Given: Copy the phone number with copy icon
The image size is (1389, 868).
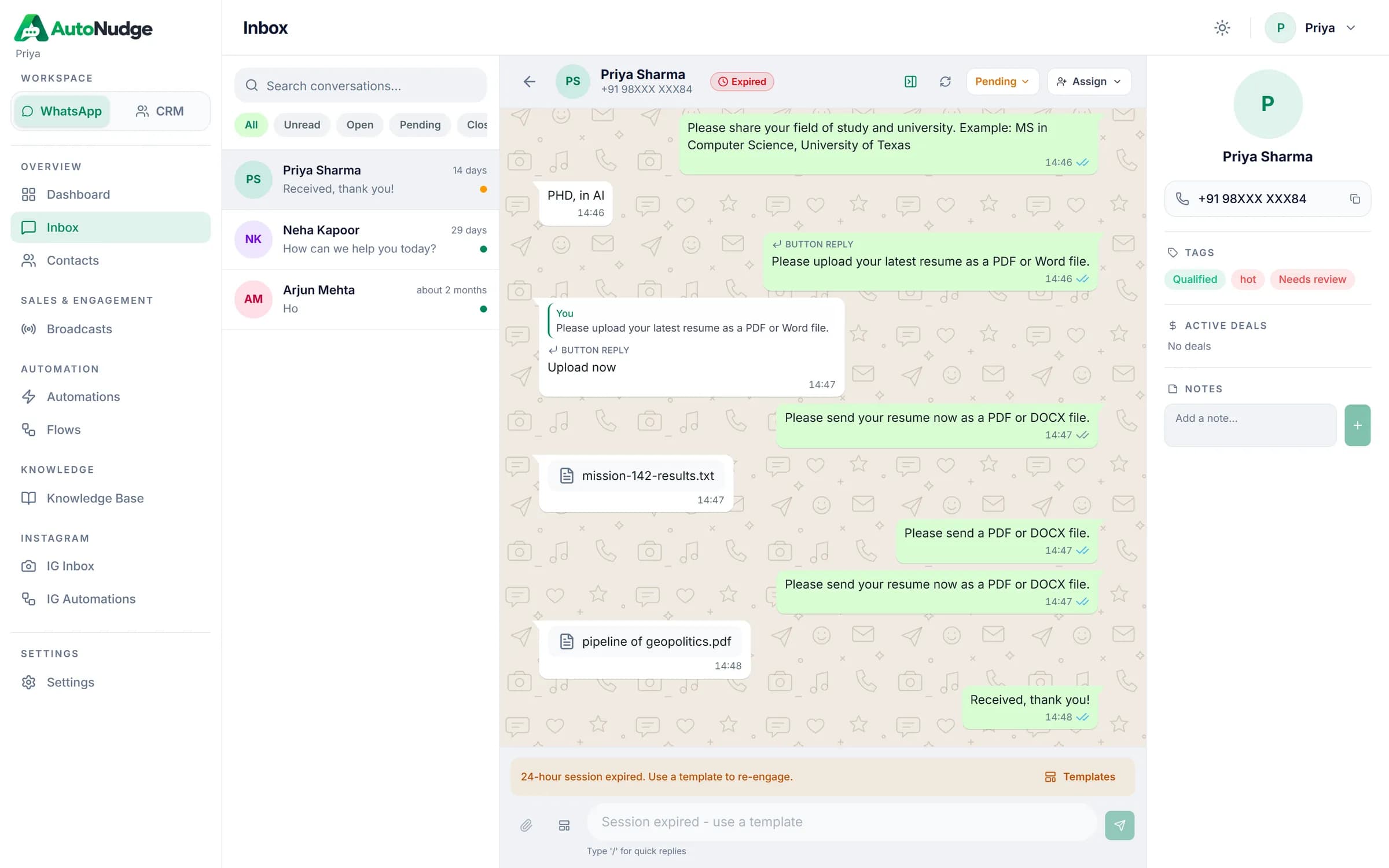Looking at the screenshot, I should (x=1355, y=198).
